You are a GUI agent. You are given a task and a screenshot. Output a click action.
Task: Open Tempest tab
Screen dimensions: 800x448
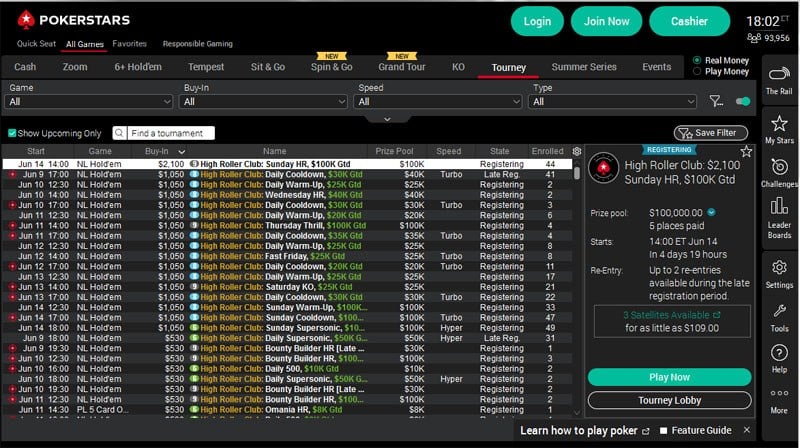(206, 67)
